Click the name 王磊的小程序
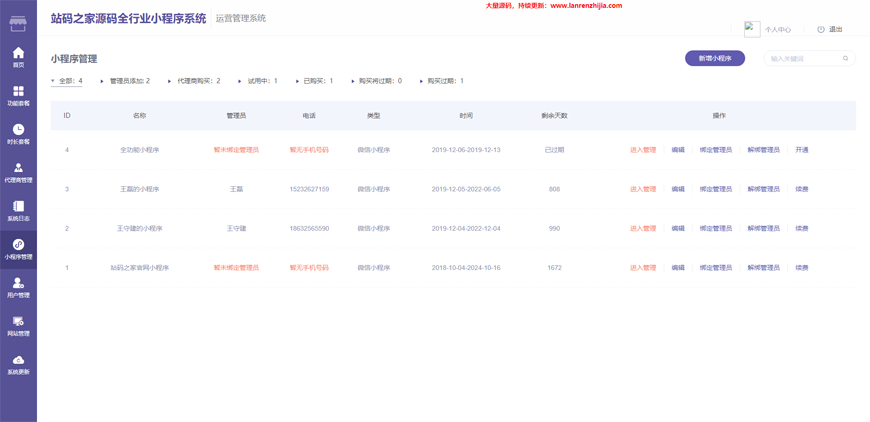The image size is (870, 422). 140,189
